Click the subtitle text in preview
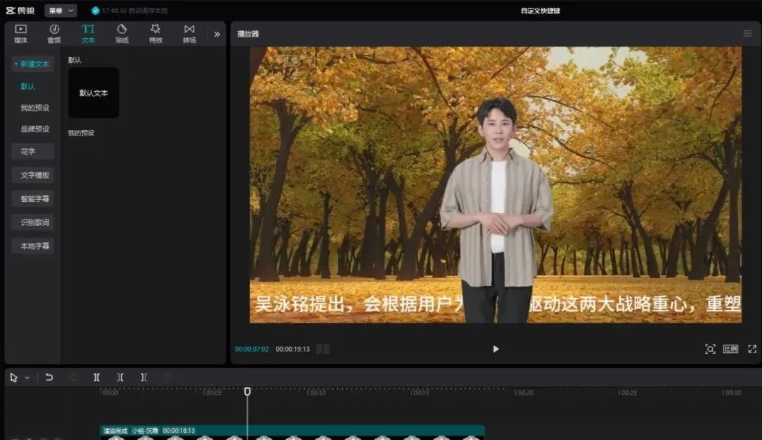 [x=498, y=304]
